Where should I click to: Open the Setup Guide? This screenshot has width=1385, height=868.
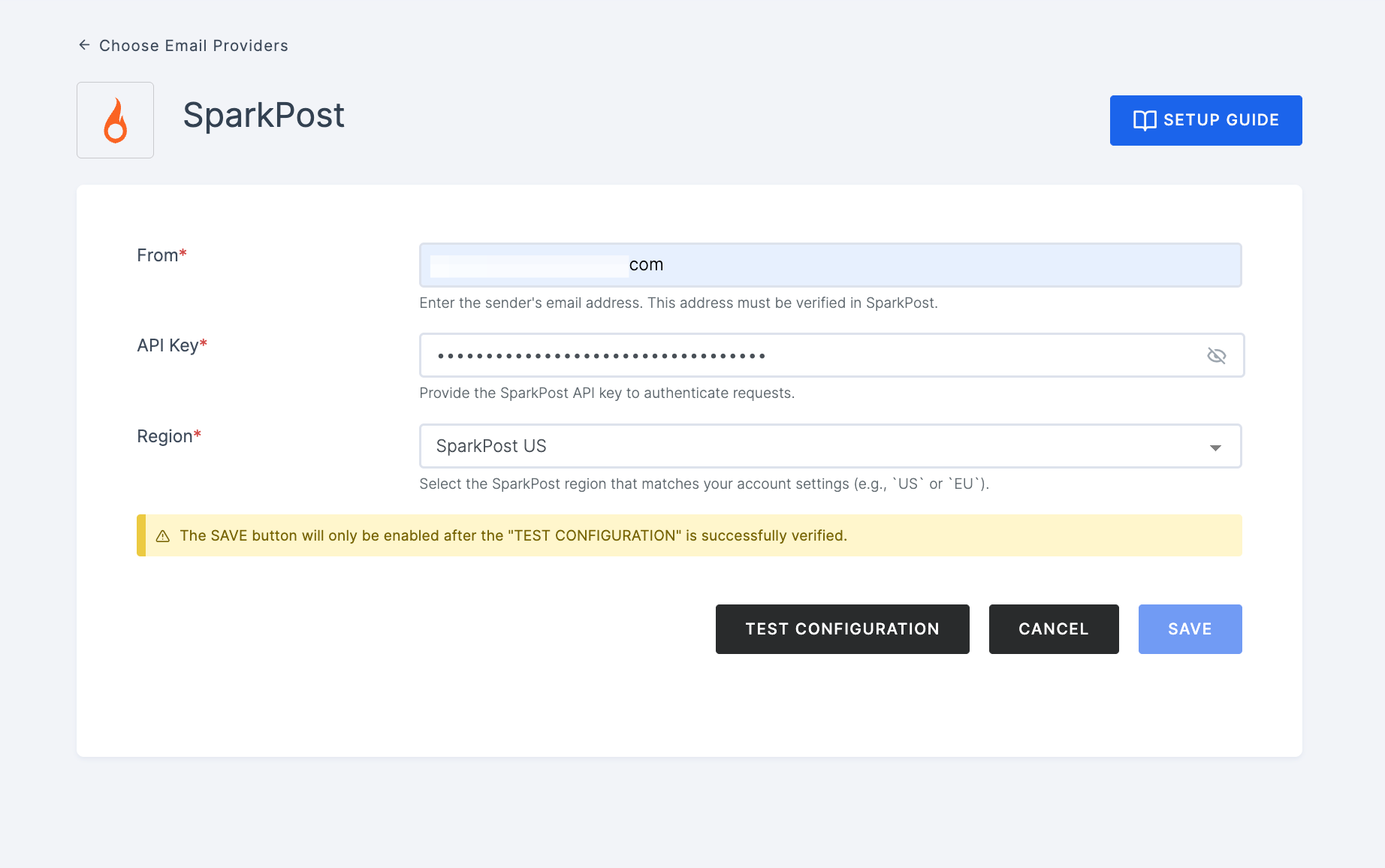(1205, 120)
